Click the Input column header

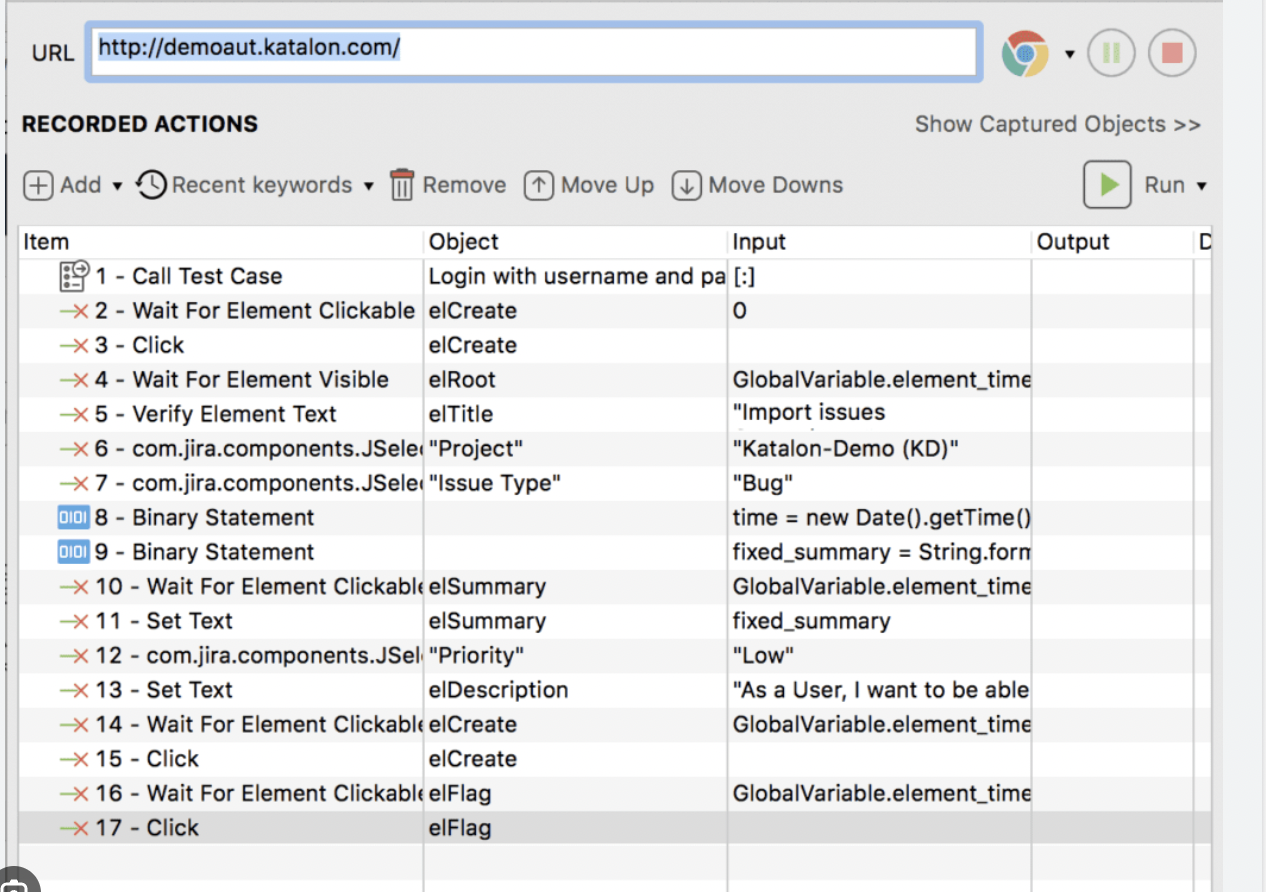pyautogui.click(x=759, y=242)
